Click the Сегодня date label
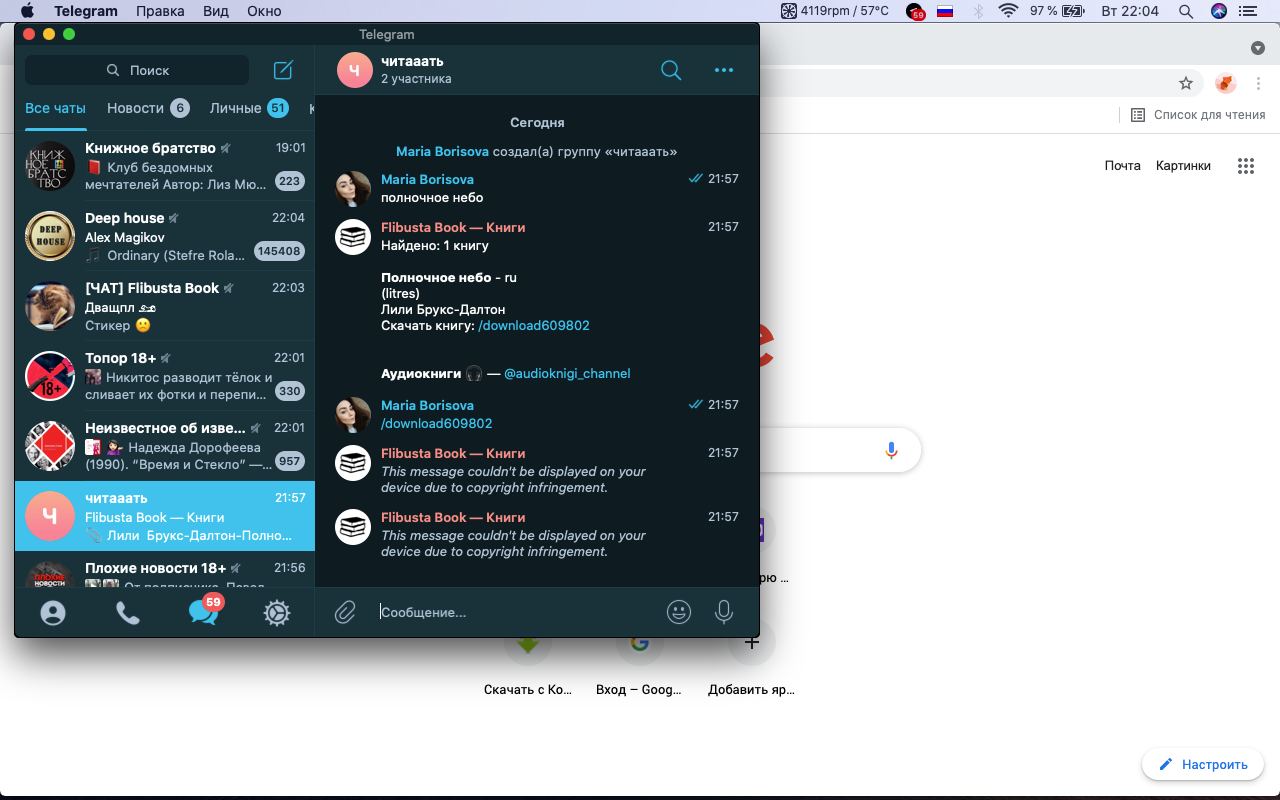Viewport: 1280px width, 800px height. 537,122
